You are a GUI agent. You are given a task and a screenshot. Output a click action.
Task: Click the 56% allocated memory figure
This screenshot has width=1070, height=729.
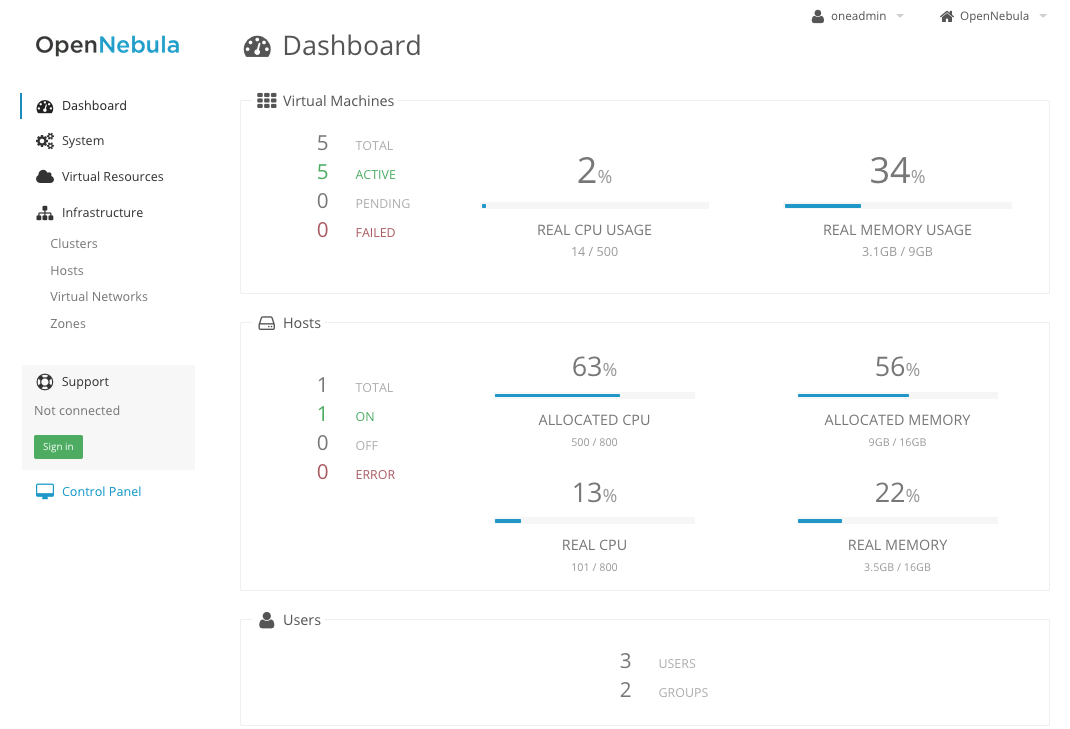point(897,368)
